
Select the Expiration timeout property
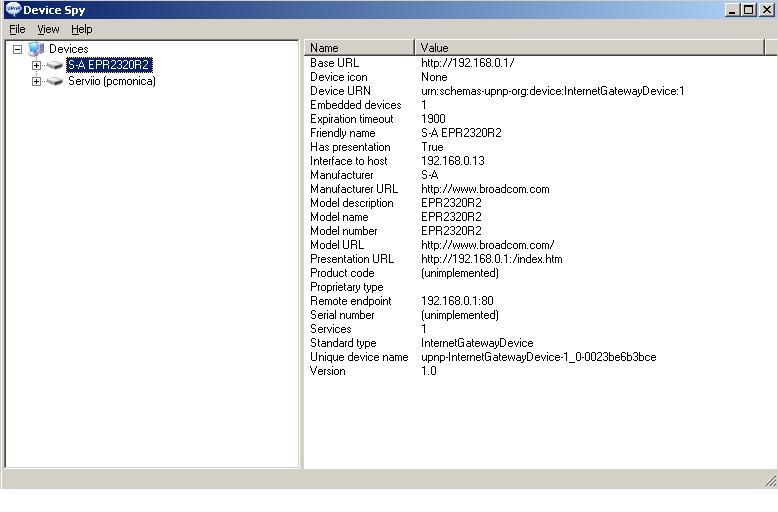352,119
